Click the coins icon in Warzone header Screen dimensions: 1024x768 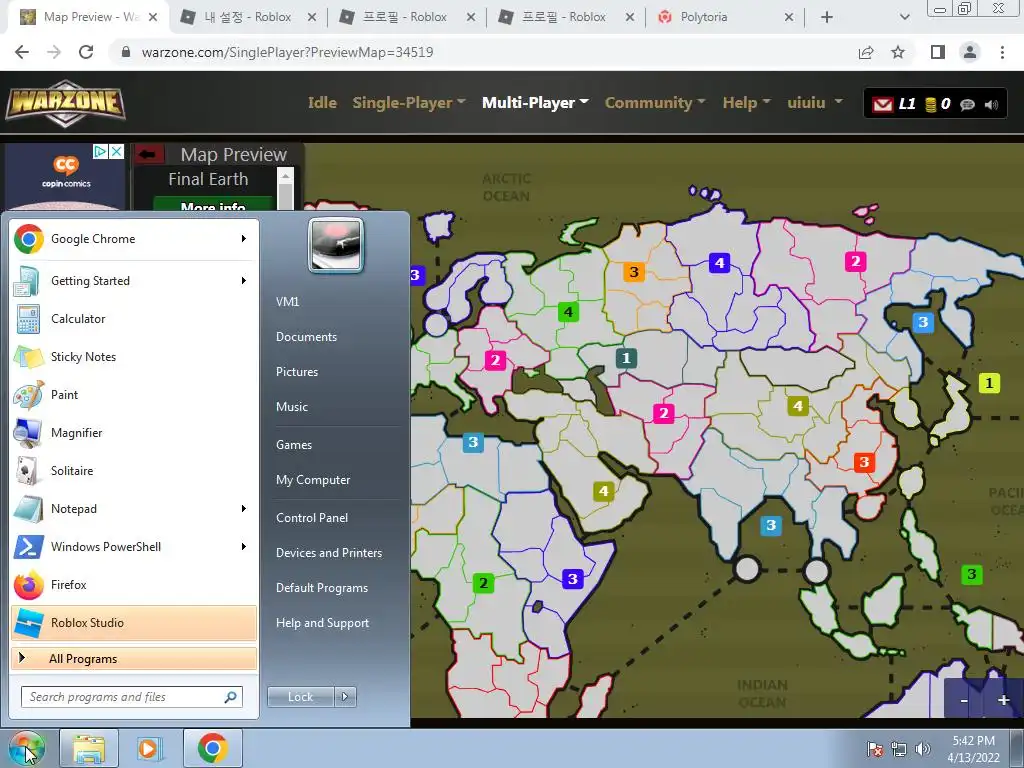(x=931, y=104)
